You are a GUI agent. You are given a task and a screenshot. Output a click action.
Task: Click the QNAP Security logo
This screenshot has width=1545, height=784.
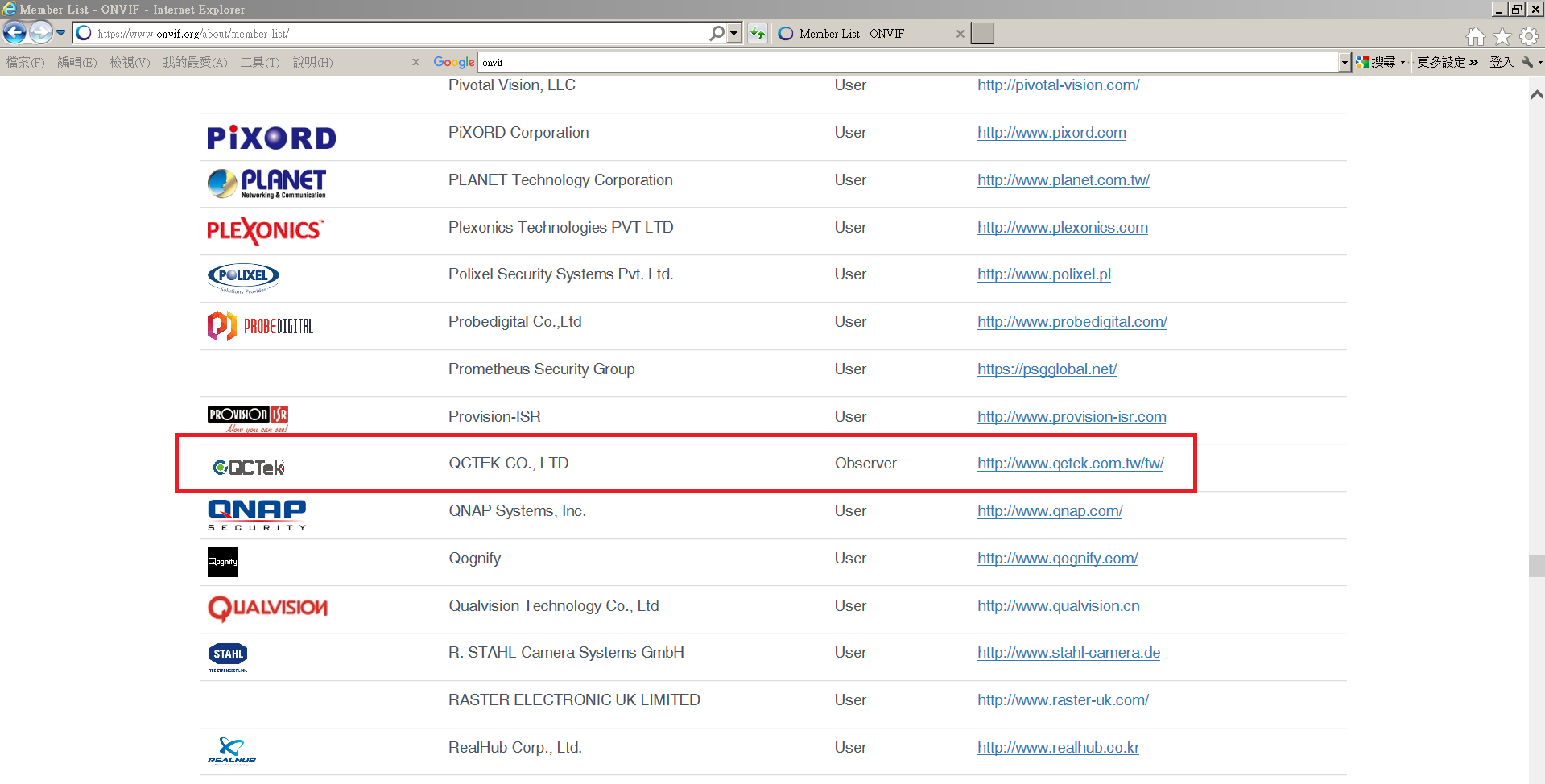tap(257, 515)
